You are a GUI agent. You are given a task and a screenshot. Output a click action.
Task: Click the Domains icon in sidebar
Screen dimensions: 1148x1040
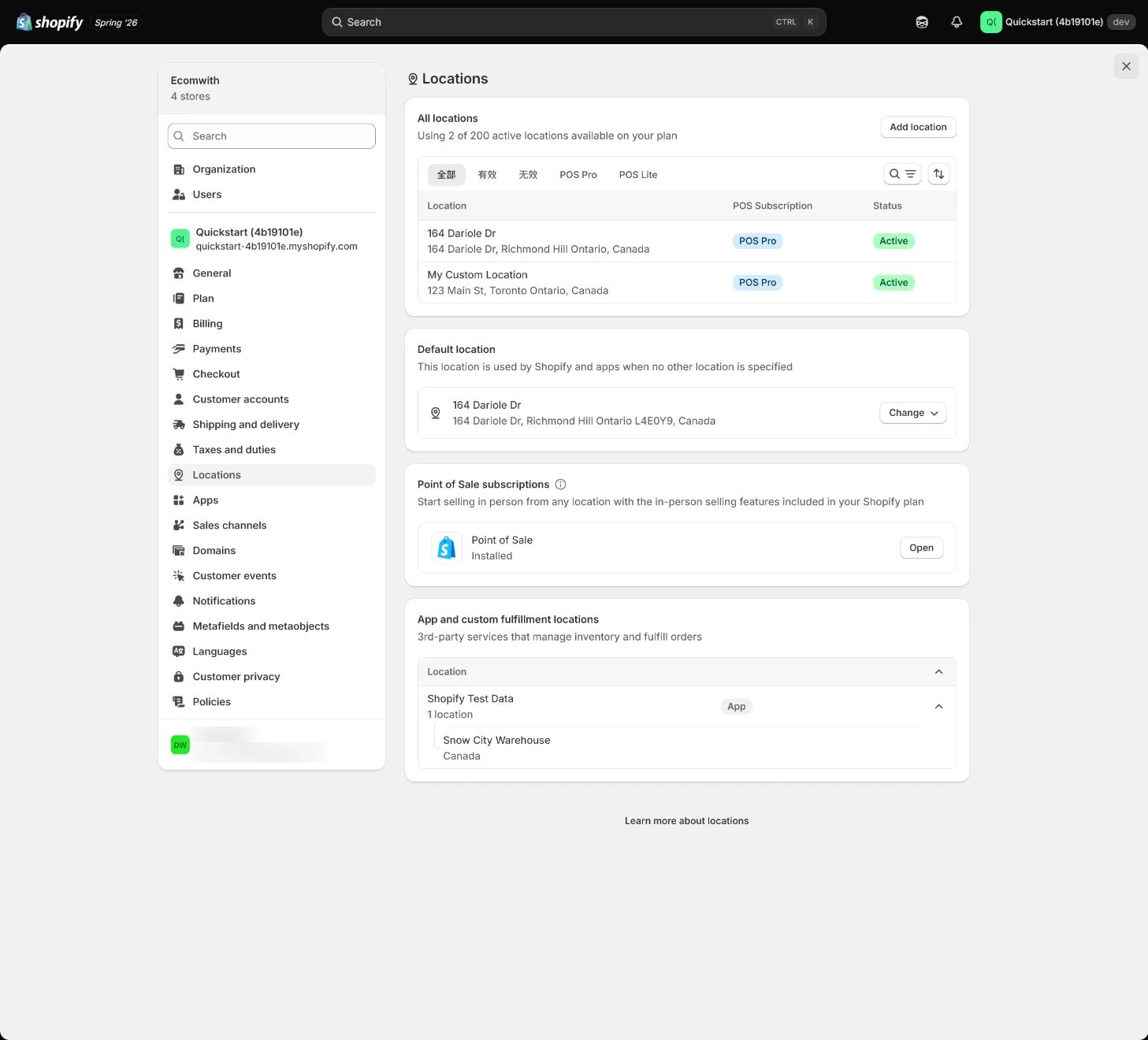(x=179, y=551)
